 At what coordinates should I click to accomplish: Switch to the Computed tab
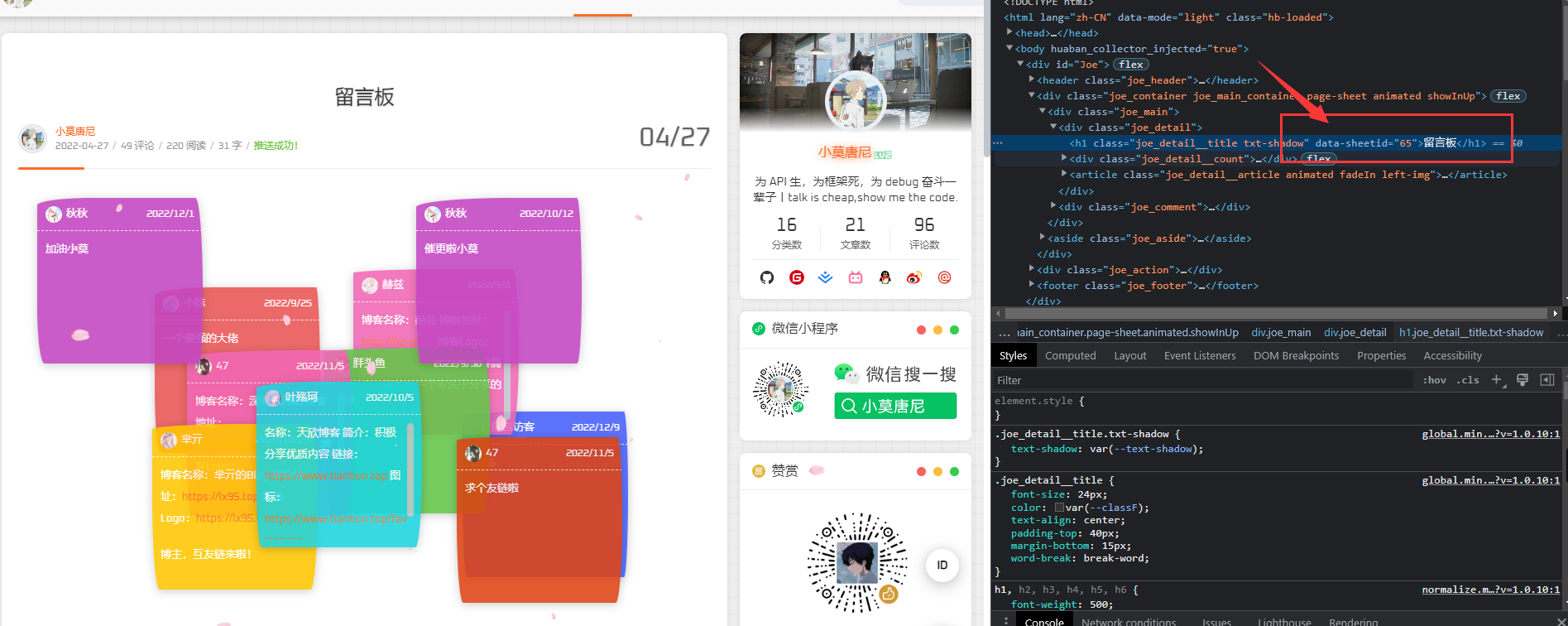[1070, 355]
